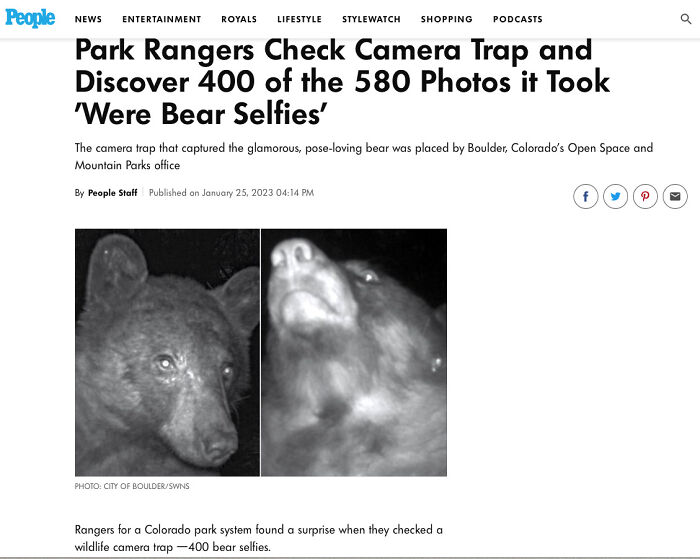Open the Entertainment menu
Screen dimensions: 700x559
[162, 19]
